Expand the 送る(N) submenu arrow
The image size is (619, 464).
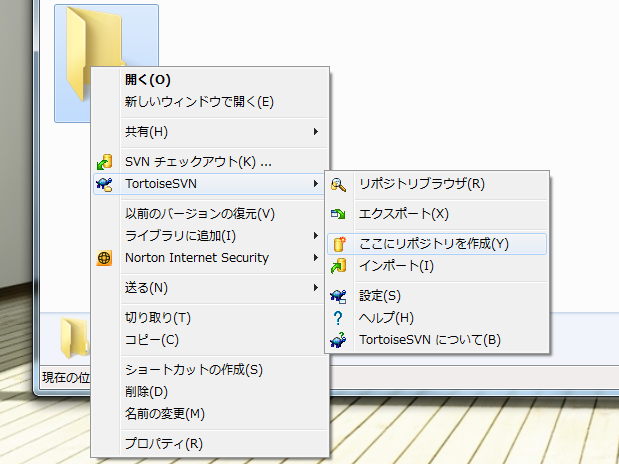click(315, 287)
